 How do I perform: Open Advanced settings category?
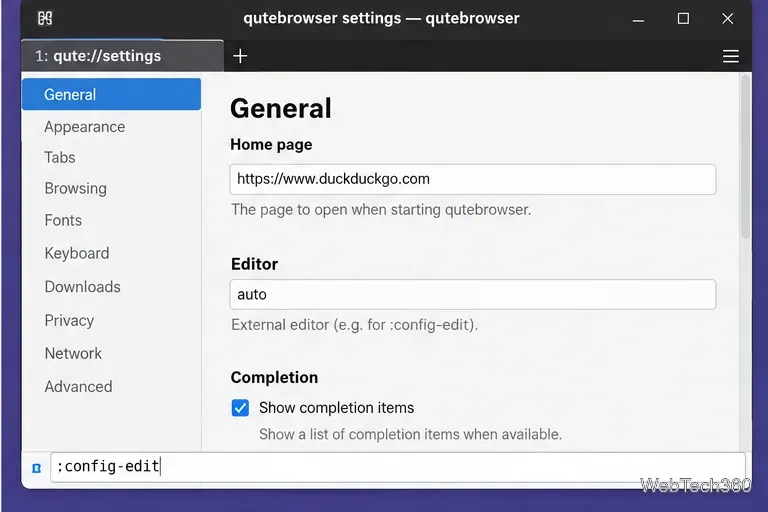78,387
